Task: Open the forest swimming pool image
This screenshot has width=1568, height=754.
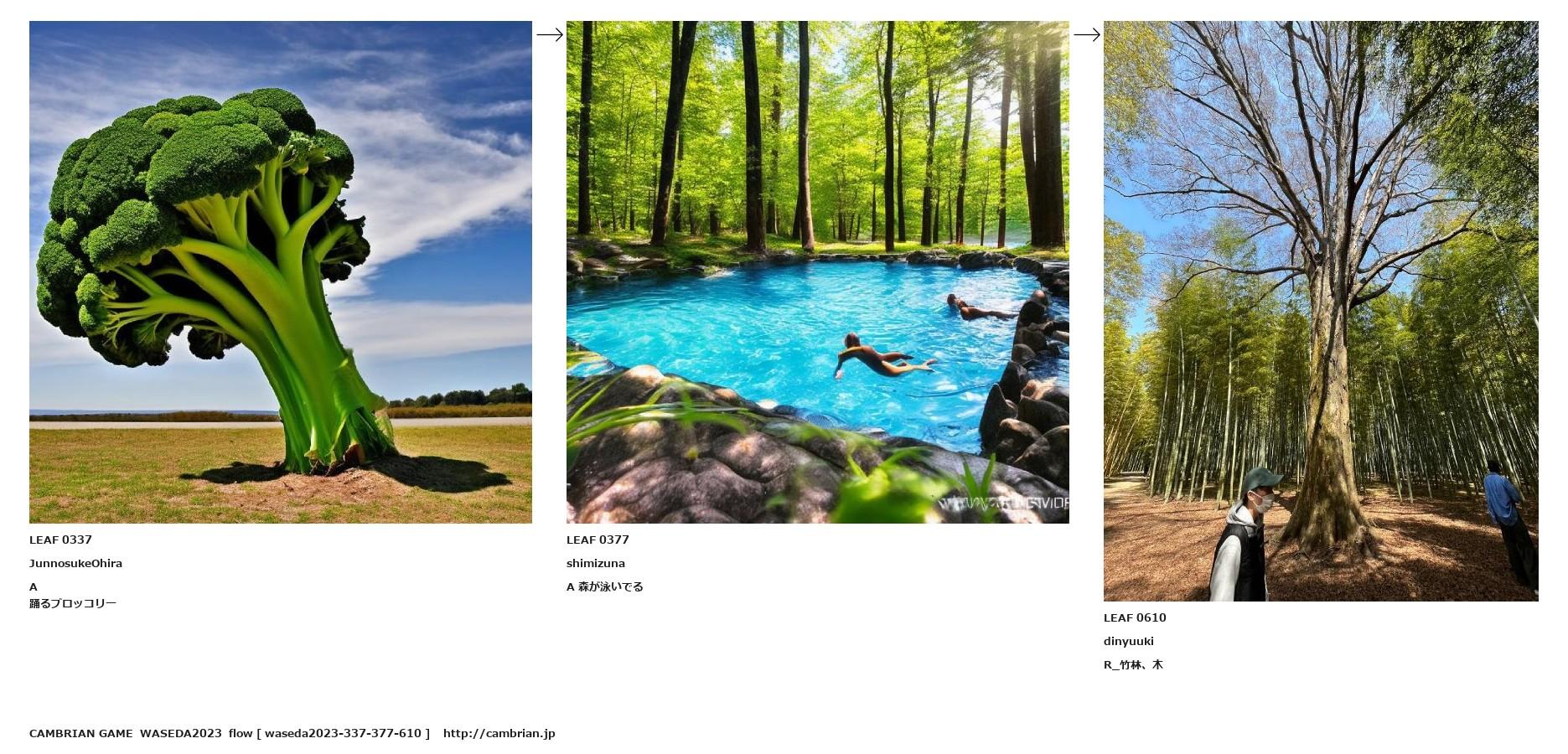Action: tap(818, 272)
